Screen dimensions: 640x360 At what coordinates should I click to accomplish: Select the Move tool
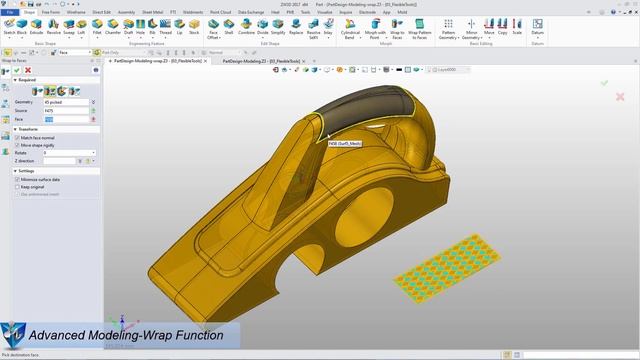pos(489,27)
